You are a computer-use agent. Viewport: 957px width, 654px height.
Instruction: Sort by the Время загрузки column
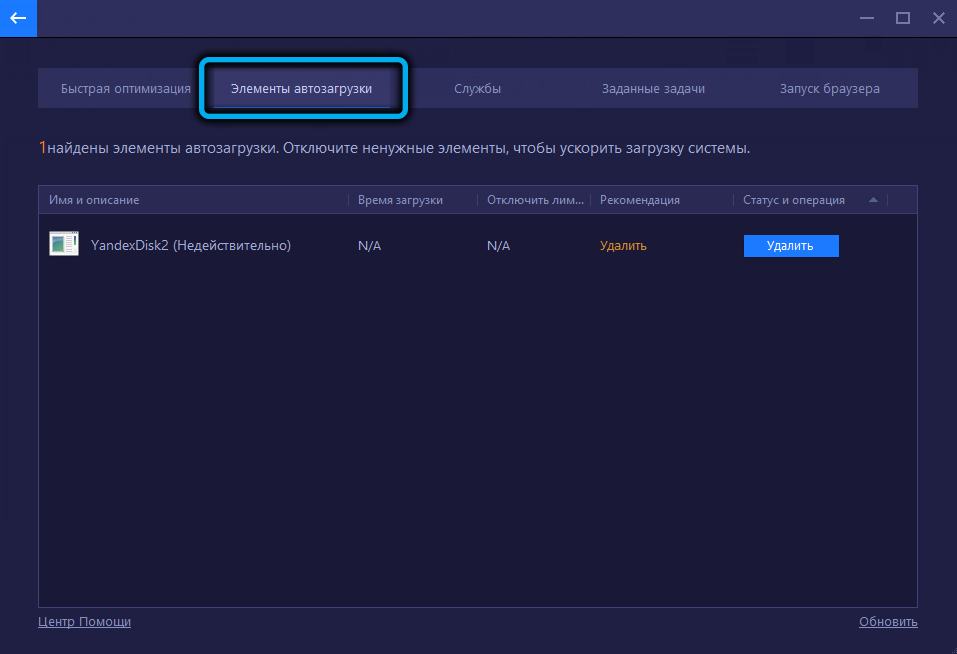point(400,200)
